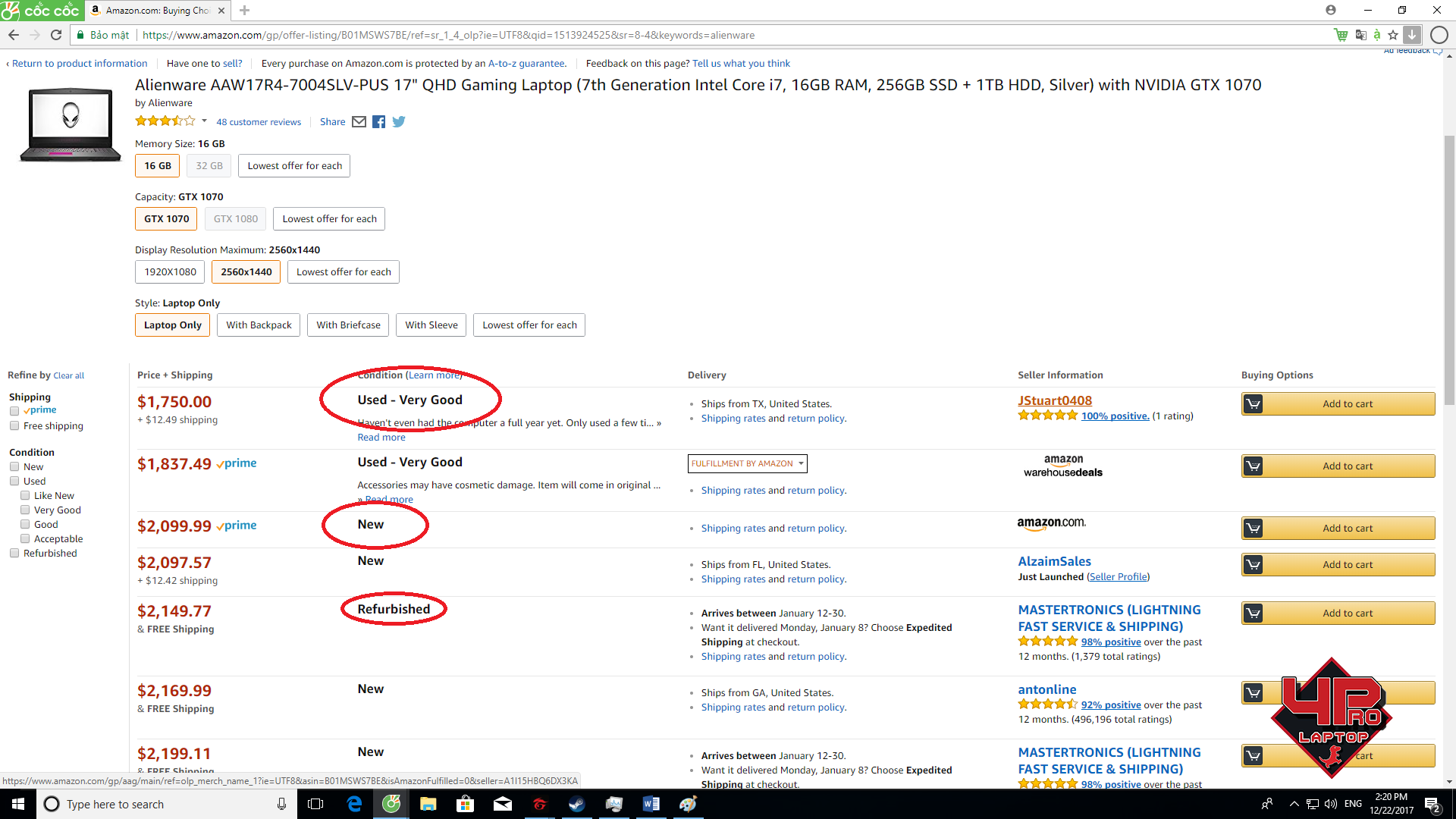Share product on Twitter bird icon
Viewport: 1456px width, 819px height.
pyautogui.click(x=399, y=122)
